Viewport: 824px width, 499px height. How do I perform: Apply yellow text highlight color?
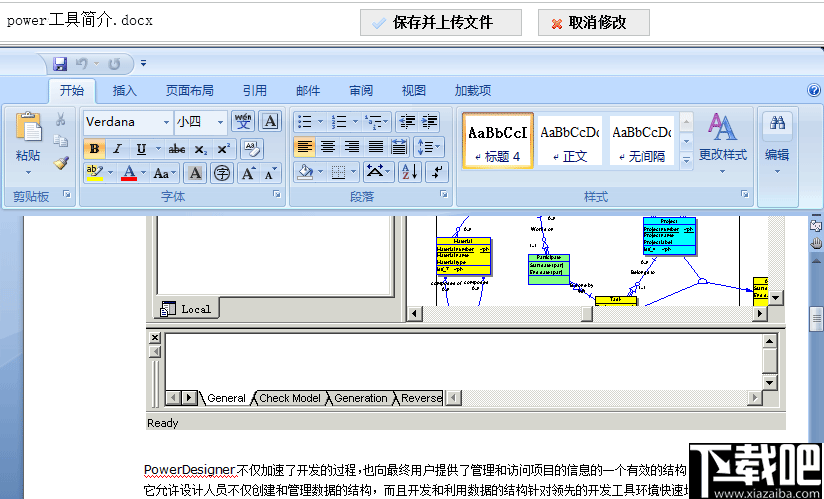[95, 173]
